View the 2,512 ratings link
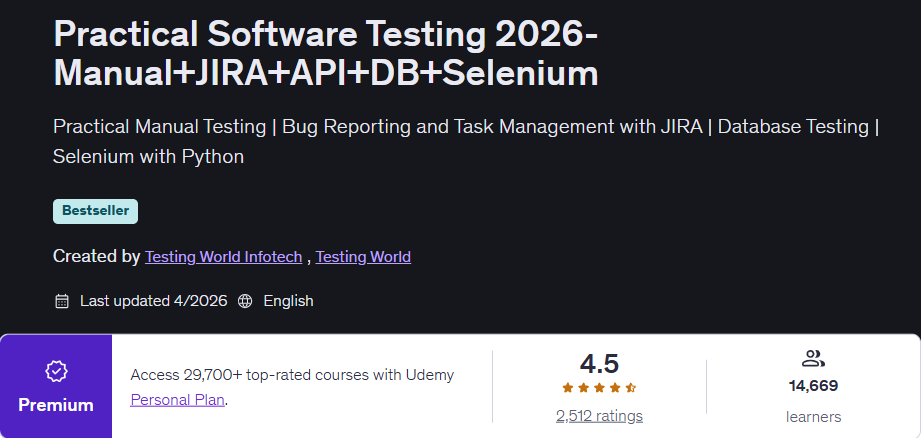 [x=599, y=416]
